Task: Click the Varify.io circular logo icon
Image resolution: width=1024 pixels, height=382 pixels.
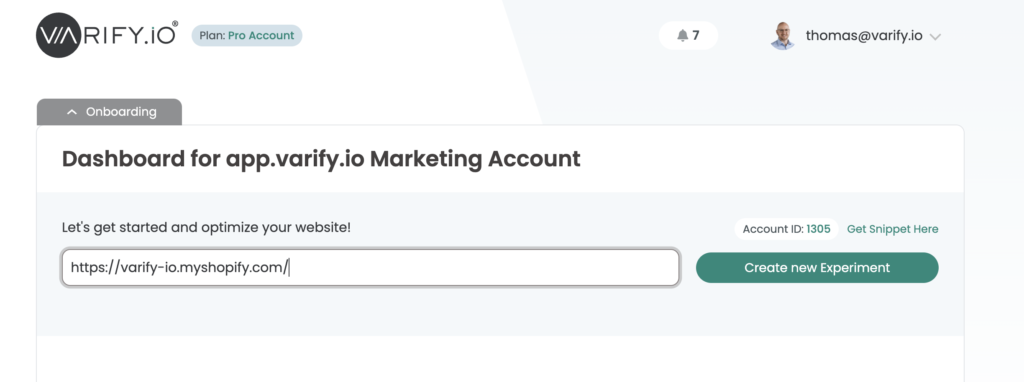Action: tap(58, 35)
